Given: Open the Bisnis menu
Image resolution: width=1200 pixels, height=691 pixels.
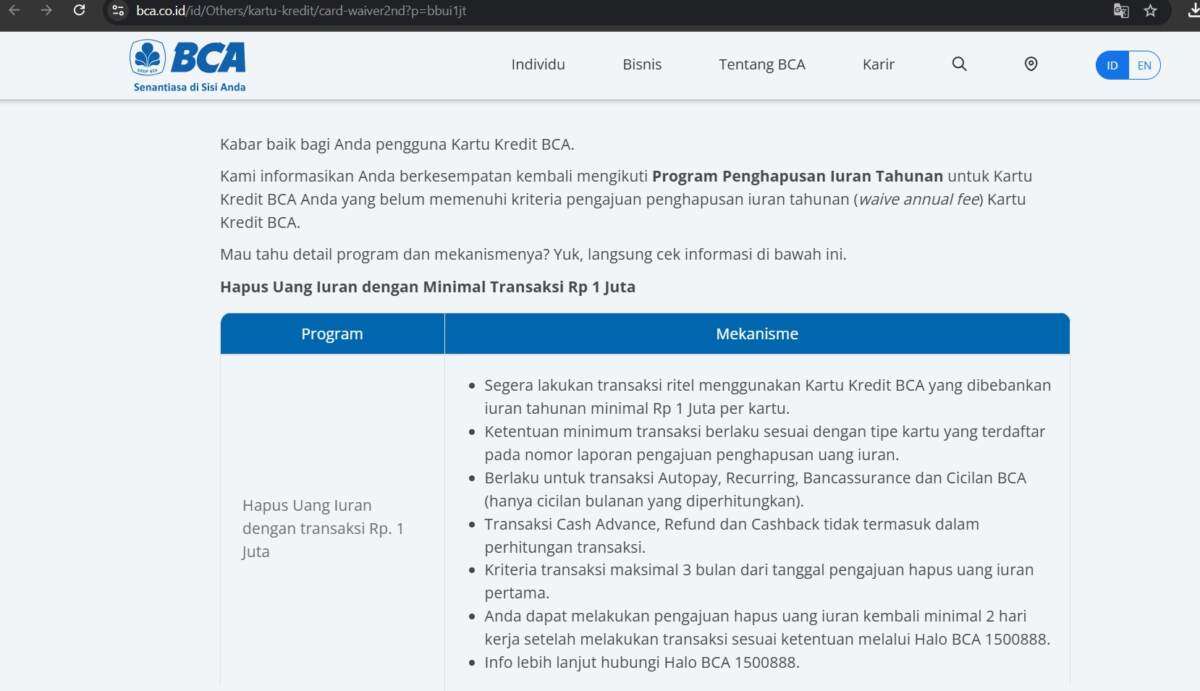Looking at the screenshot, I should [642, 64].
